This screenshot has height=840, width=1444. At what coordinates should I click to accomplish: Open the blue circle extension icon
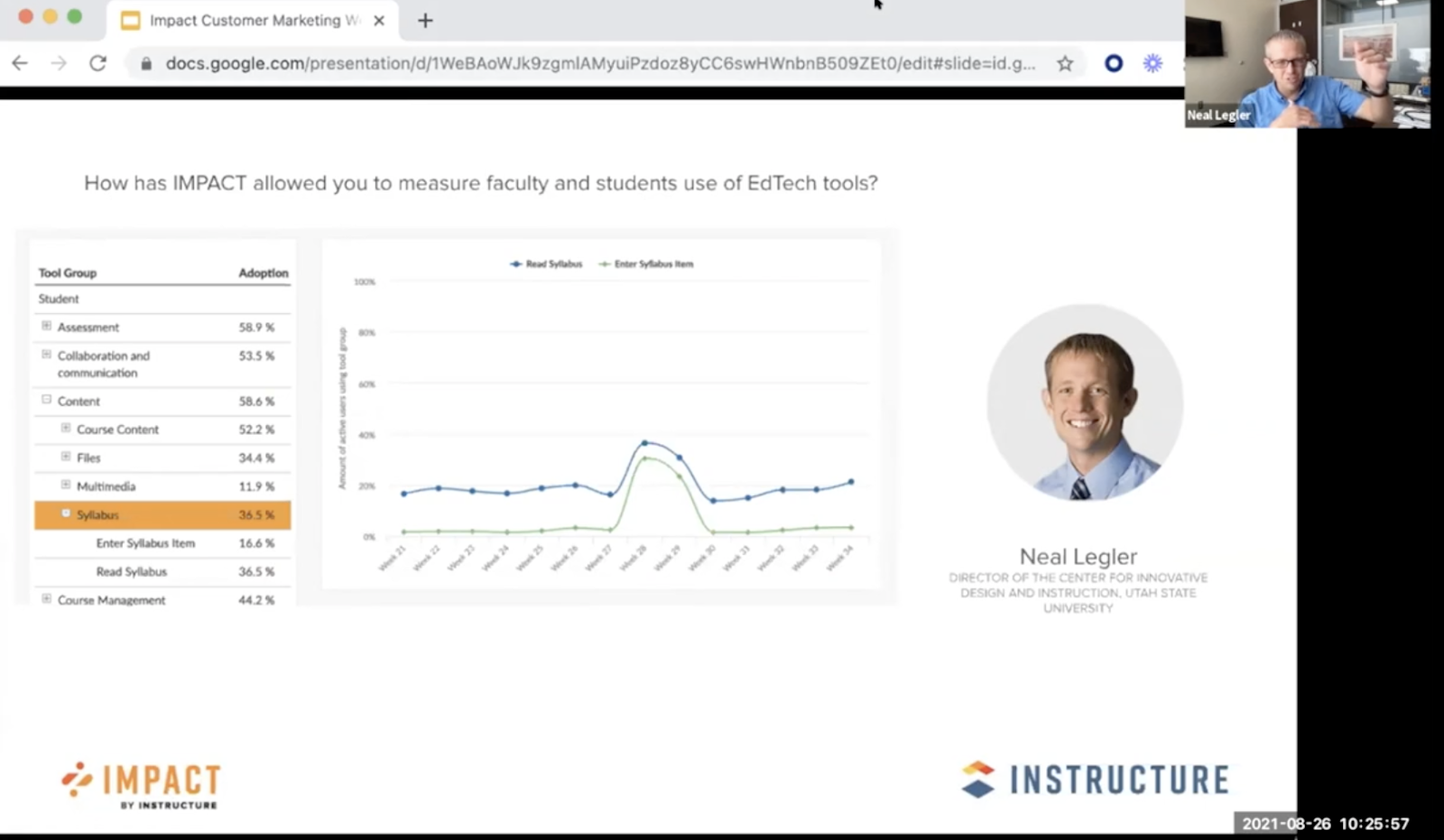coord(1114,63)
